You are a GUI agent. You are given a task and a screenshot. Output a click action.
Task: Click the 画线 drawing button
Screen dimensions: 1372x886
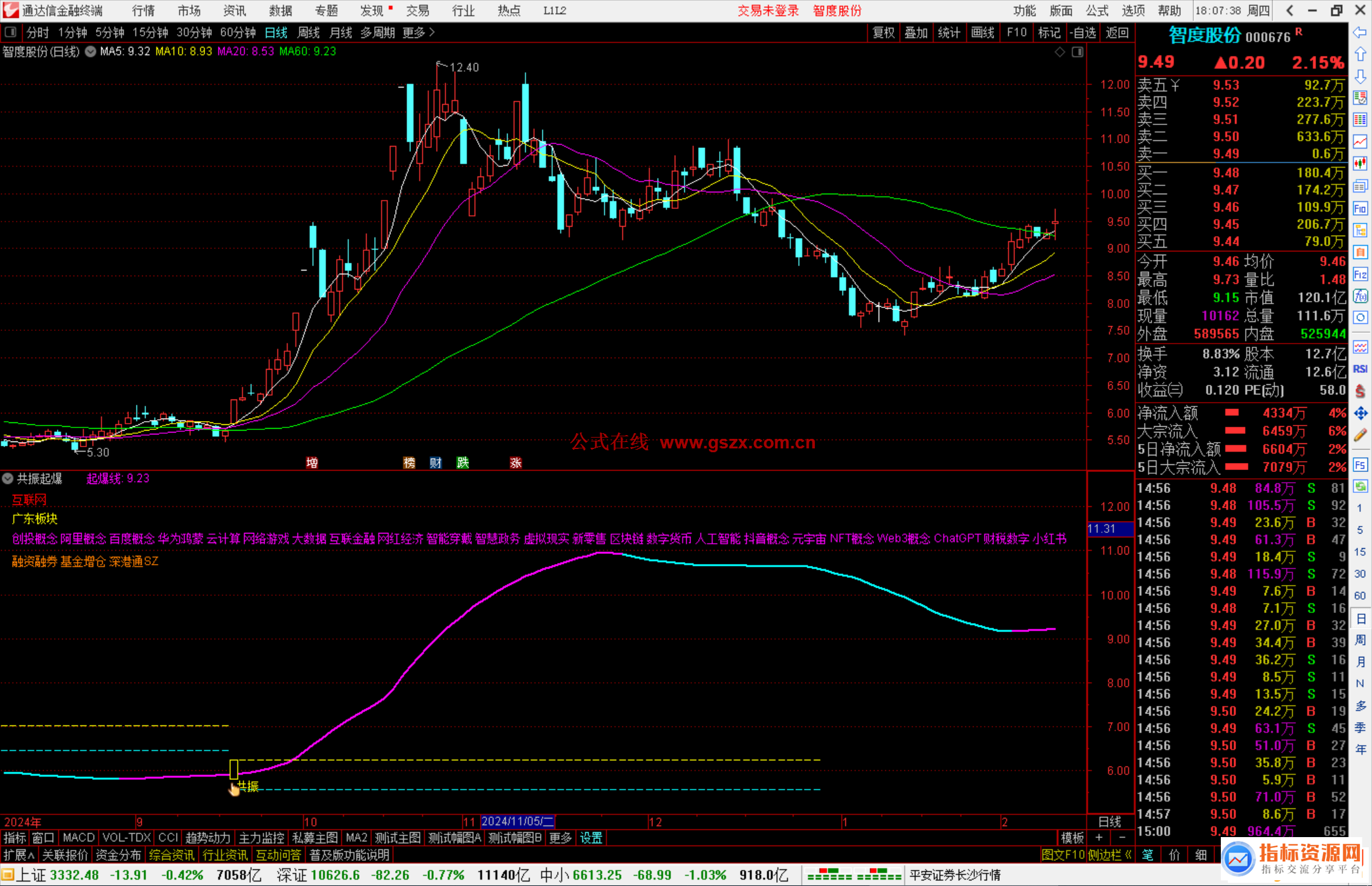[983, 32]
